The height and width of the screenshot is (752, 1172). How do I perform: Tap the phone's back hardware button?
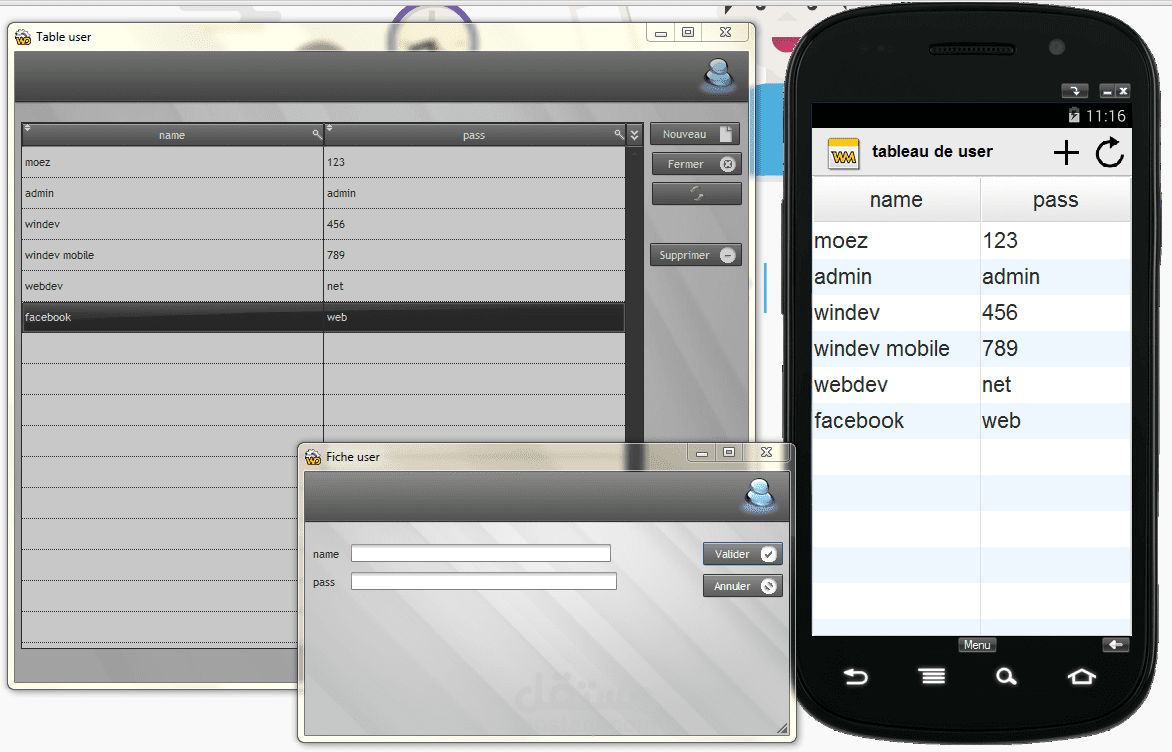pyautogui.click(x=856, y=677)
